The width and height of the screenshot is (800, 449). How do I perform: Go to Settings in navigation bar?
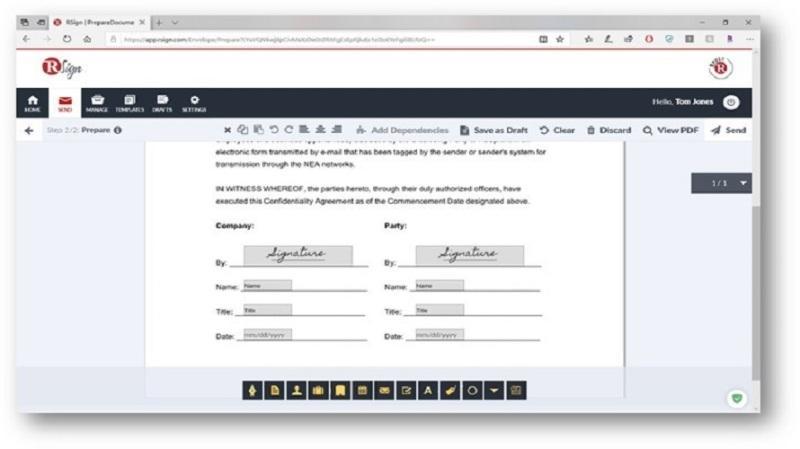194,103
